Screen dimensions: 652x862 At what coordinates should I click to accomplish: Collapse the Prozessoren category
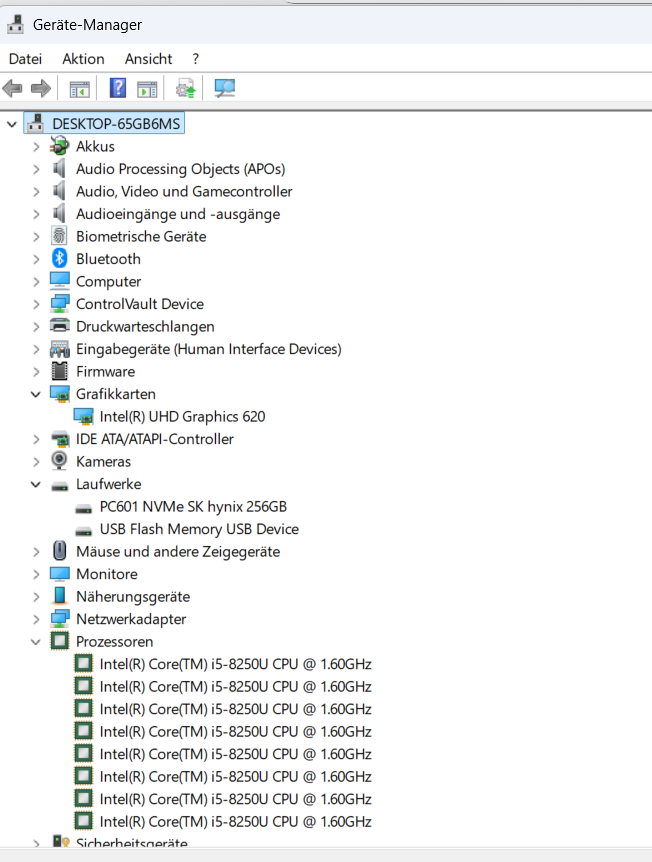[x=36, y=642]
